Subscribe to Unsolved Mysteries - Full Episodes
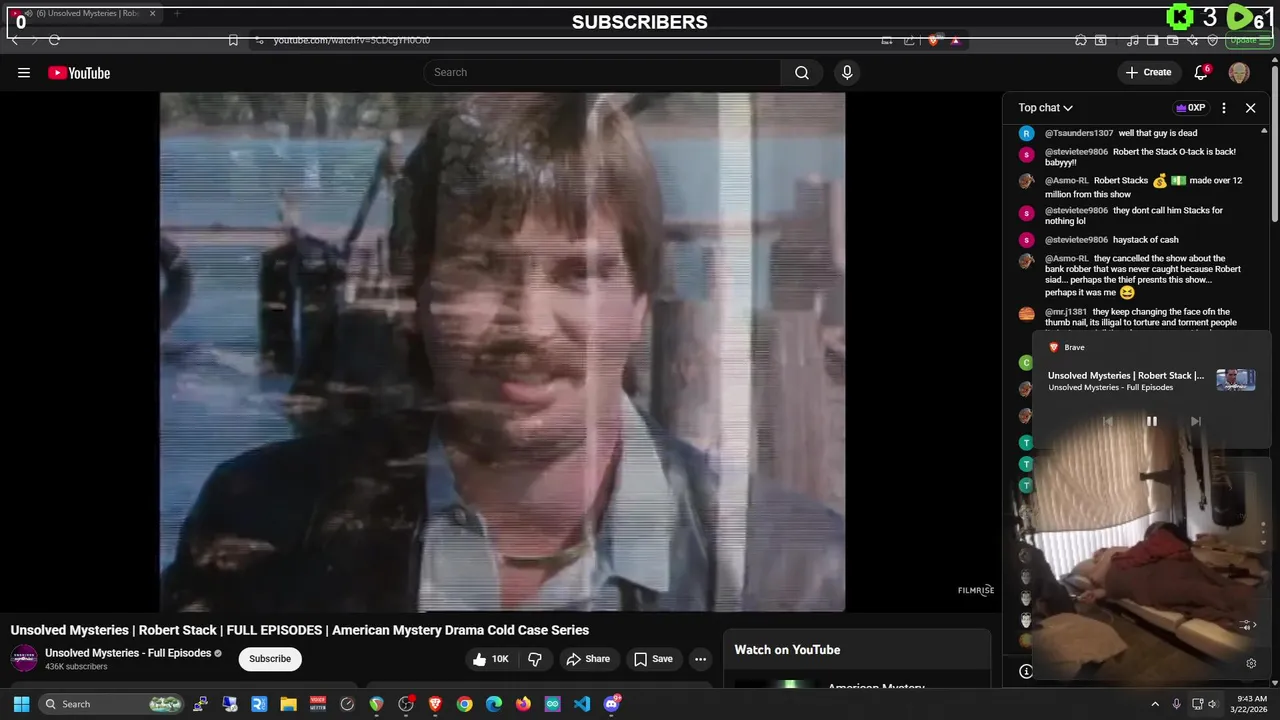Screen dimensions: 1280x720 coord(270,659)
